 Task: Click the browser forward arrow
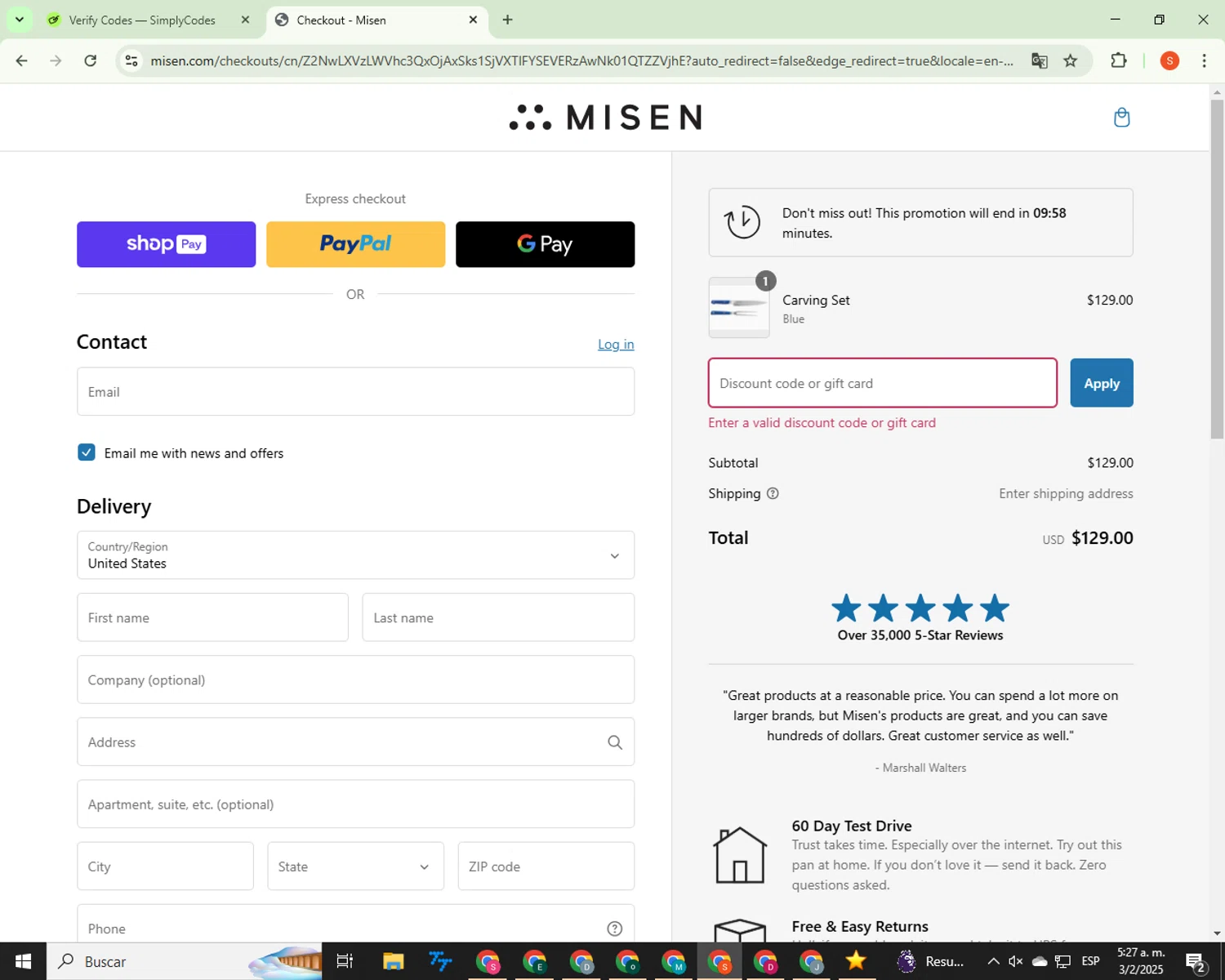click(x=56, y=60)
